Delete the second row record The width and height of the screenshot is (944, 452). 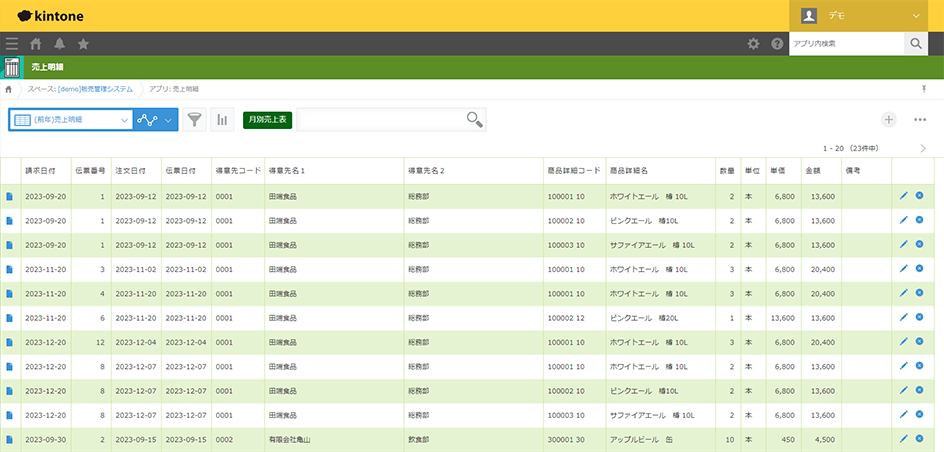coord(919,220)
